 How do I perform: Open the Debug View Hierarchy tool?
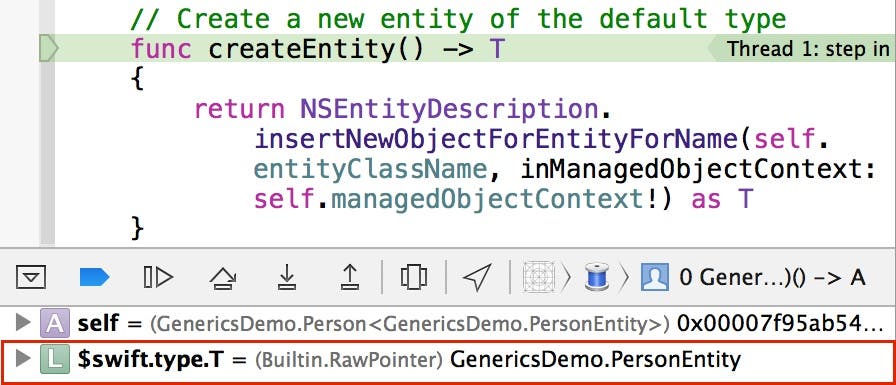point(414,278)
